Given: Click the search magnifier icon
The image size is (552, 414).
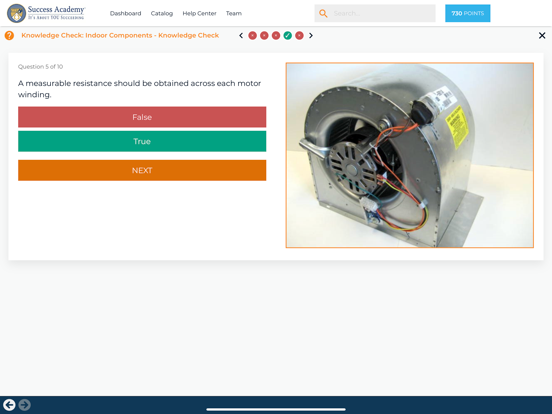Looking at the screenshot, I should tap(323, 13).
